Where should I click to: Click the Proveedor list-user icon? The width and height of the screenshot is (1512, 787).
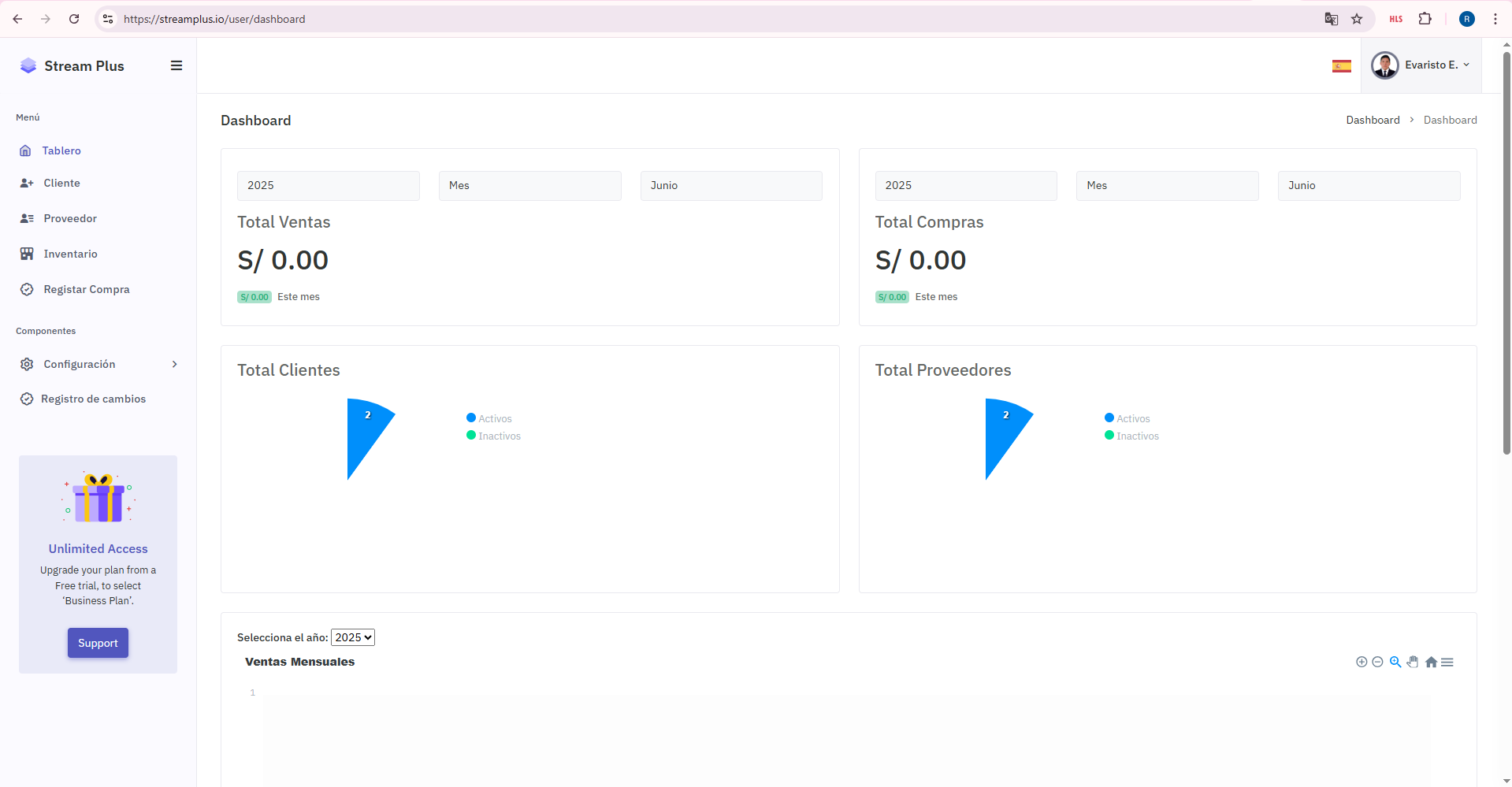[x=27, y=218]
